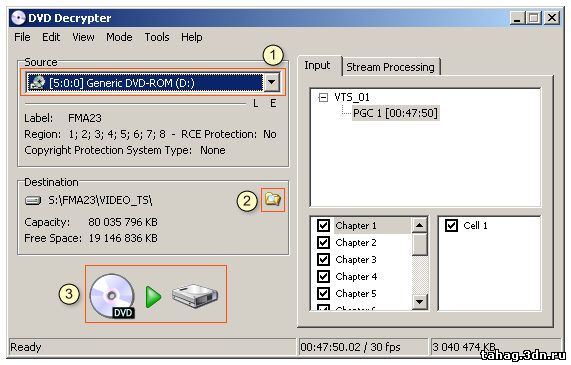Click the green play arrow icon
The width and height of the screenshot is (571, 365).
153,297
